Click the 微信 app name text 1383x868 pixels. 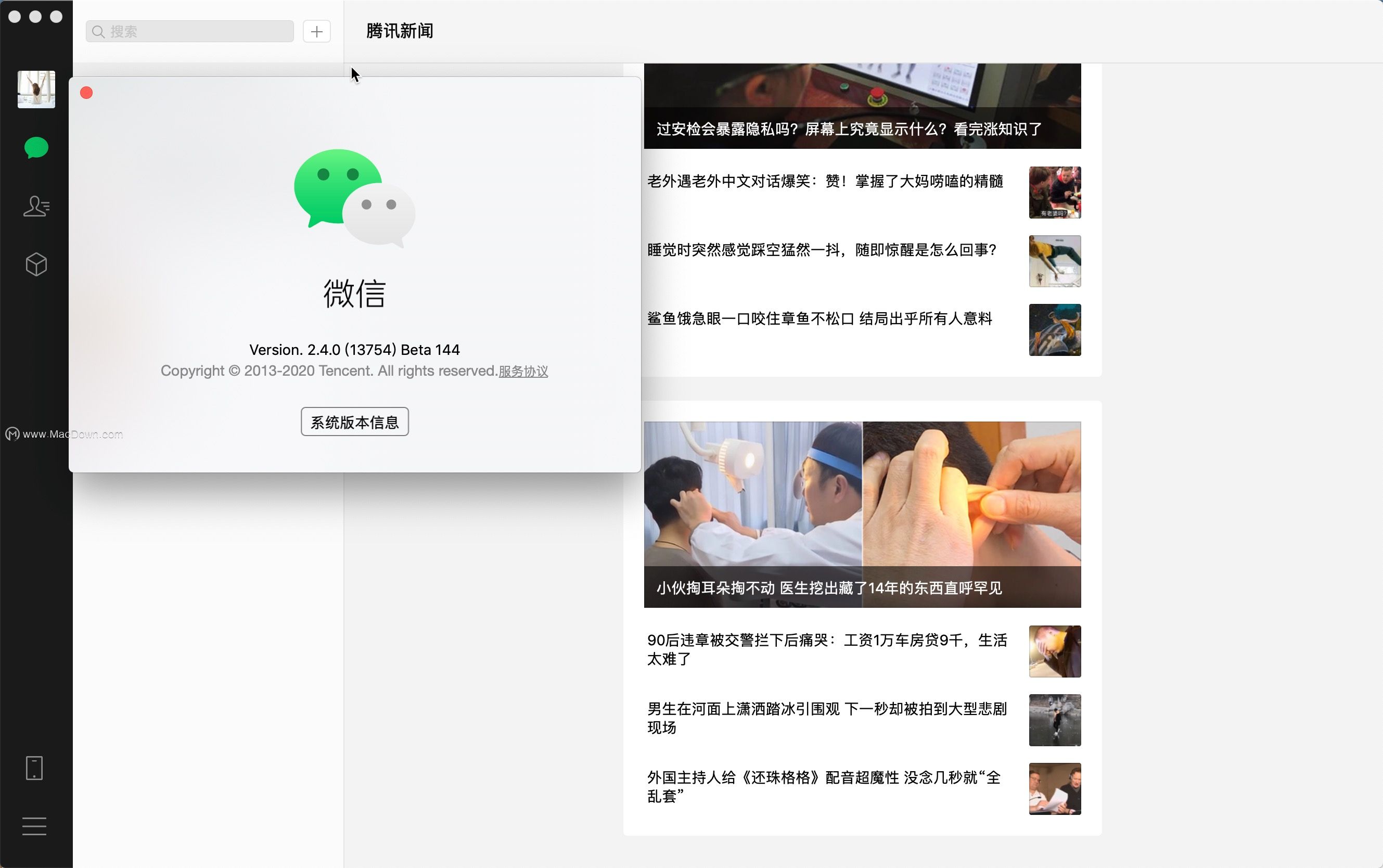coord(355,294)
